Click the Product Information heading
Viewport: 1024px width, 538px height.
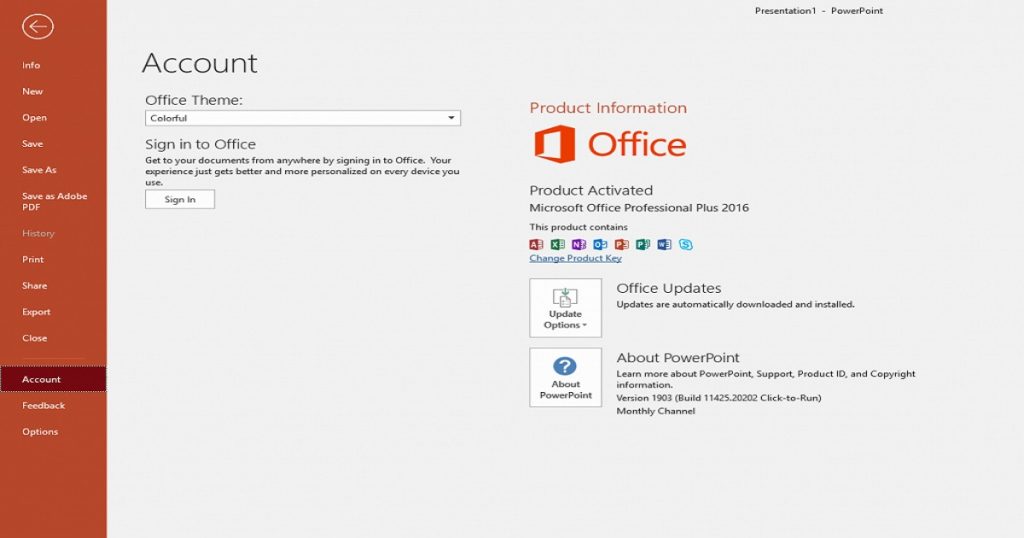pos(608,108)
